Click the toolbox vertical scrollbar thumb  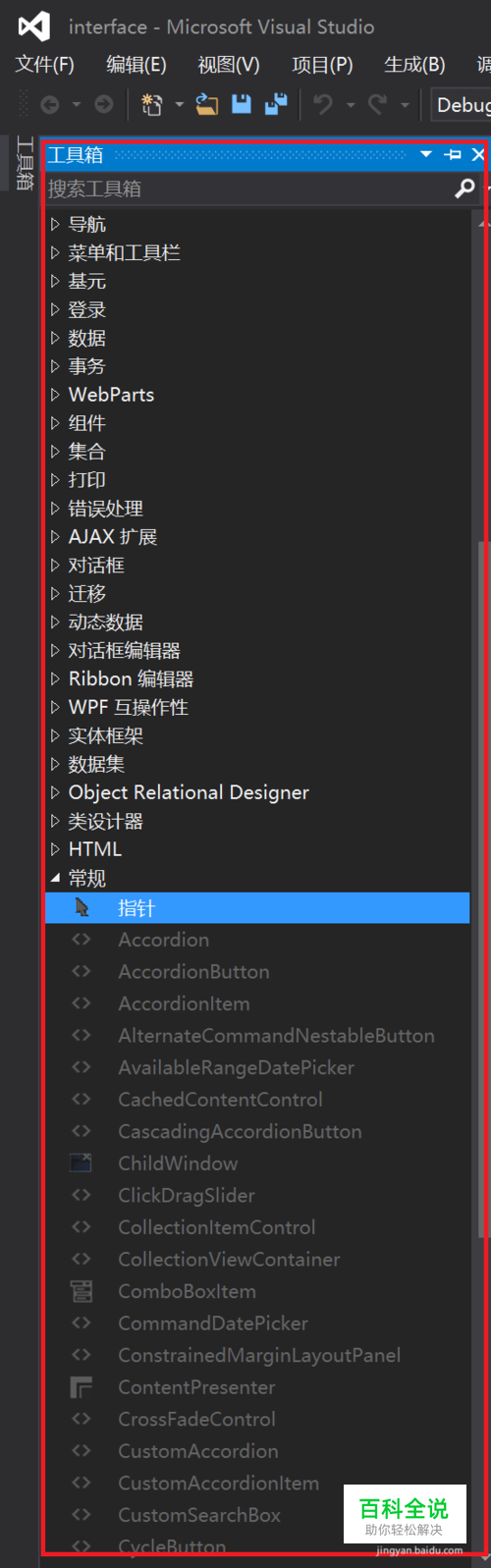point(480,889)
